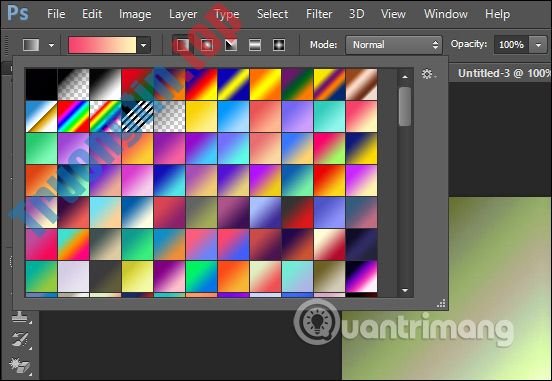
Task: Open the Edit menu
Action: pos(92,14)
